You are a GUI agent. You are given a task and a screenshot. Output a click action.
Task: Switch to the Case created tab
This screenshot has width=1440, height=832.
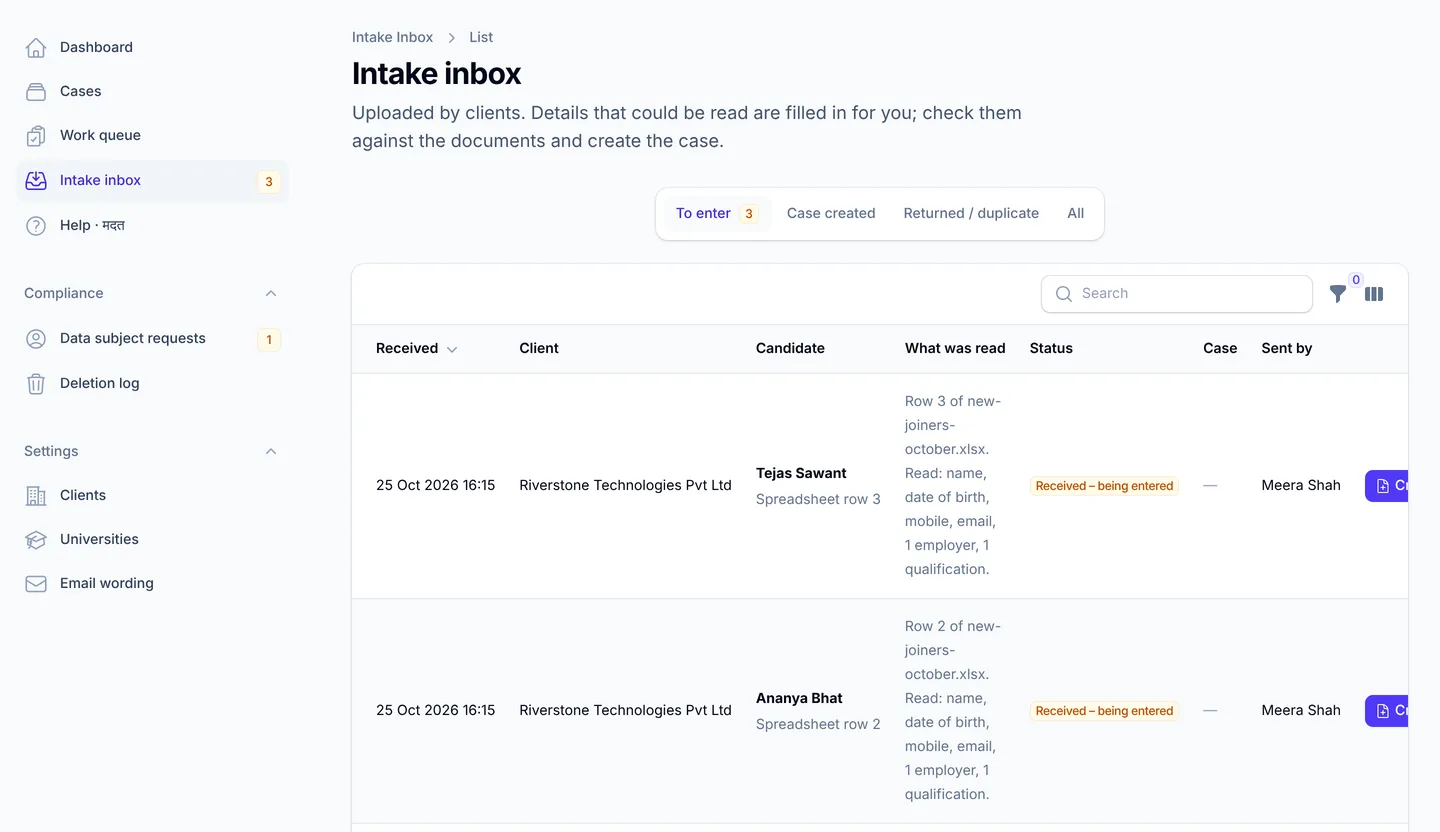[x=831, y=213]
